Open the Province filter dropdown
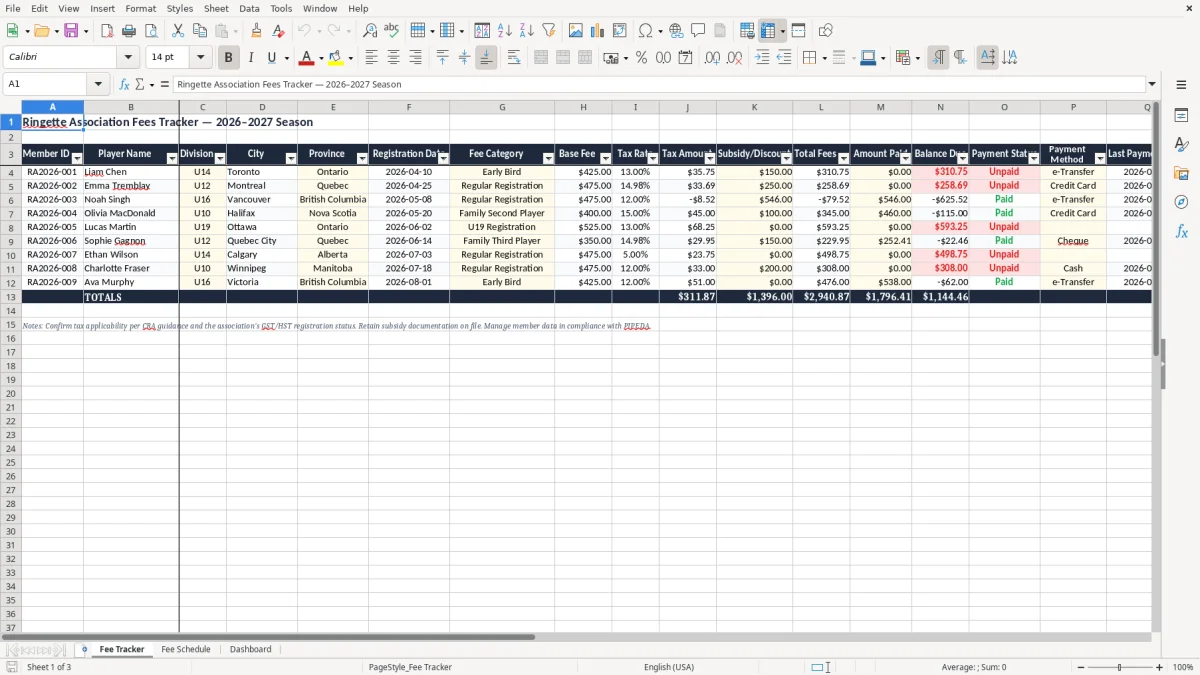Viewport: 1200px width, 675px height. 362,158
